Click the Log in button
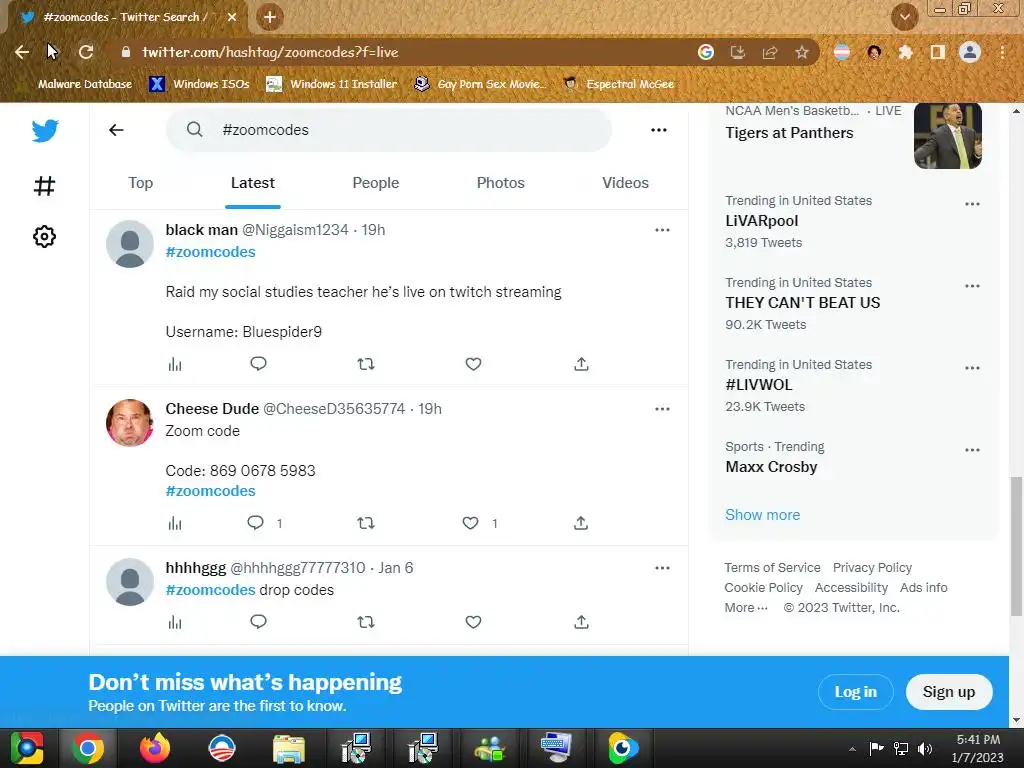Viewport: 1024px width, 768px height. 856,692
